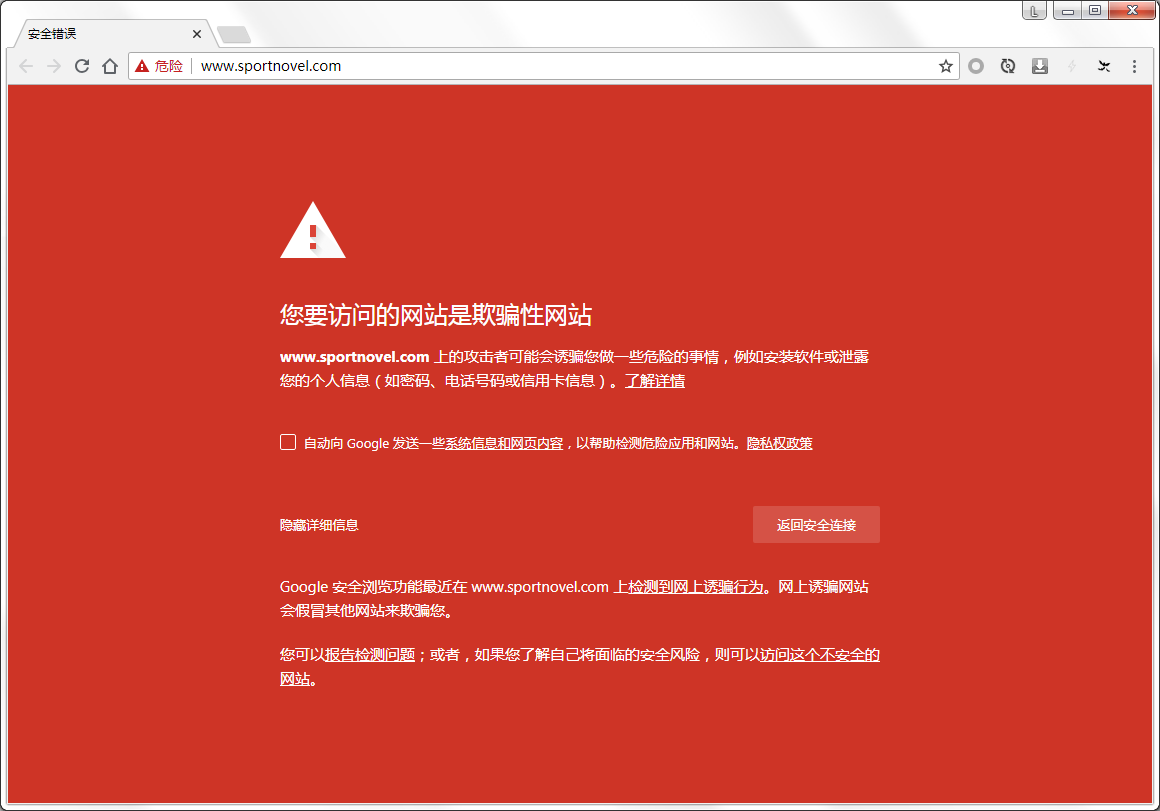Open a new tab button
The image size is (1160, 811).
[235, 34]
